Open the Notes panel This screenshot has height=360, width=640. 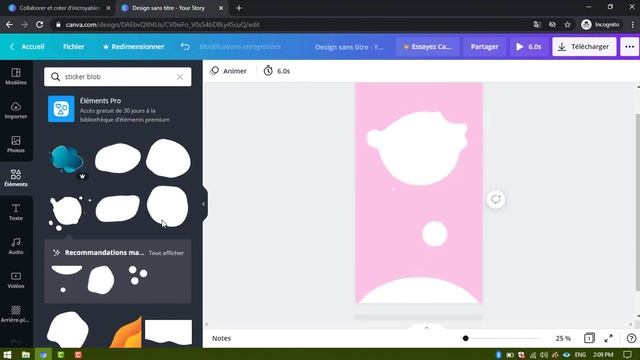pyautogui.click(x=221, y=338)
